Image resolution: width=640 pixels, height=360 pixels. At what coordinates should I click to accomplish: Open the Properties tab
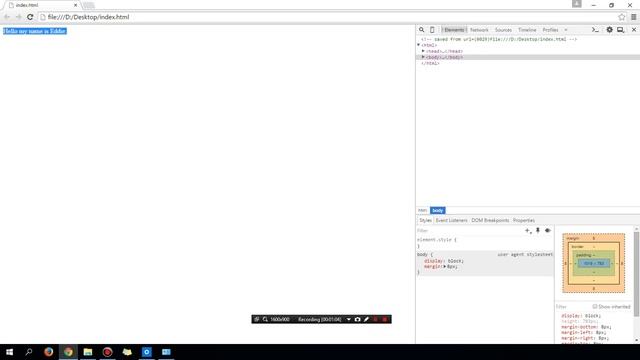(x=524, y=220)
